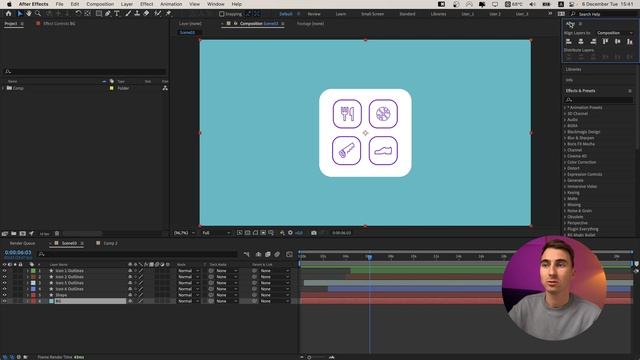Select the Rectangle shape tool

pyautogui.click(x=98, y=13)
